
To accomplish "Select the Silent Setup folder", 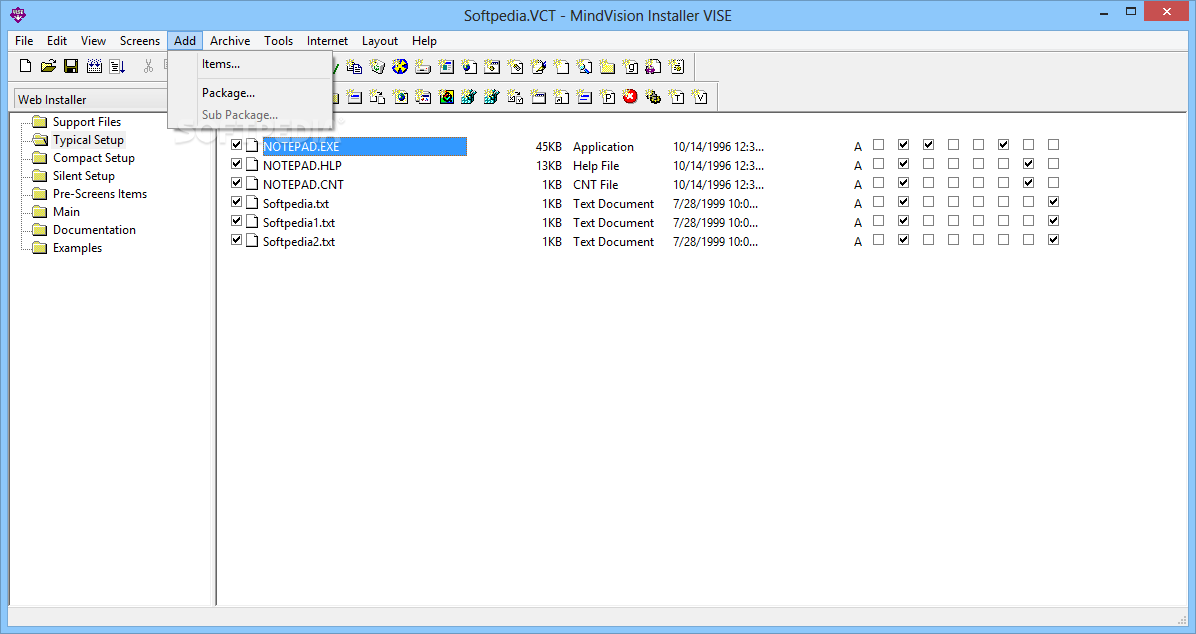I will tap(83, 175).
